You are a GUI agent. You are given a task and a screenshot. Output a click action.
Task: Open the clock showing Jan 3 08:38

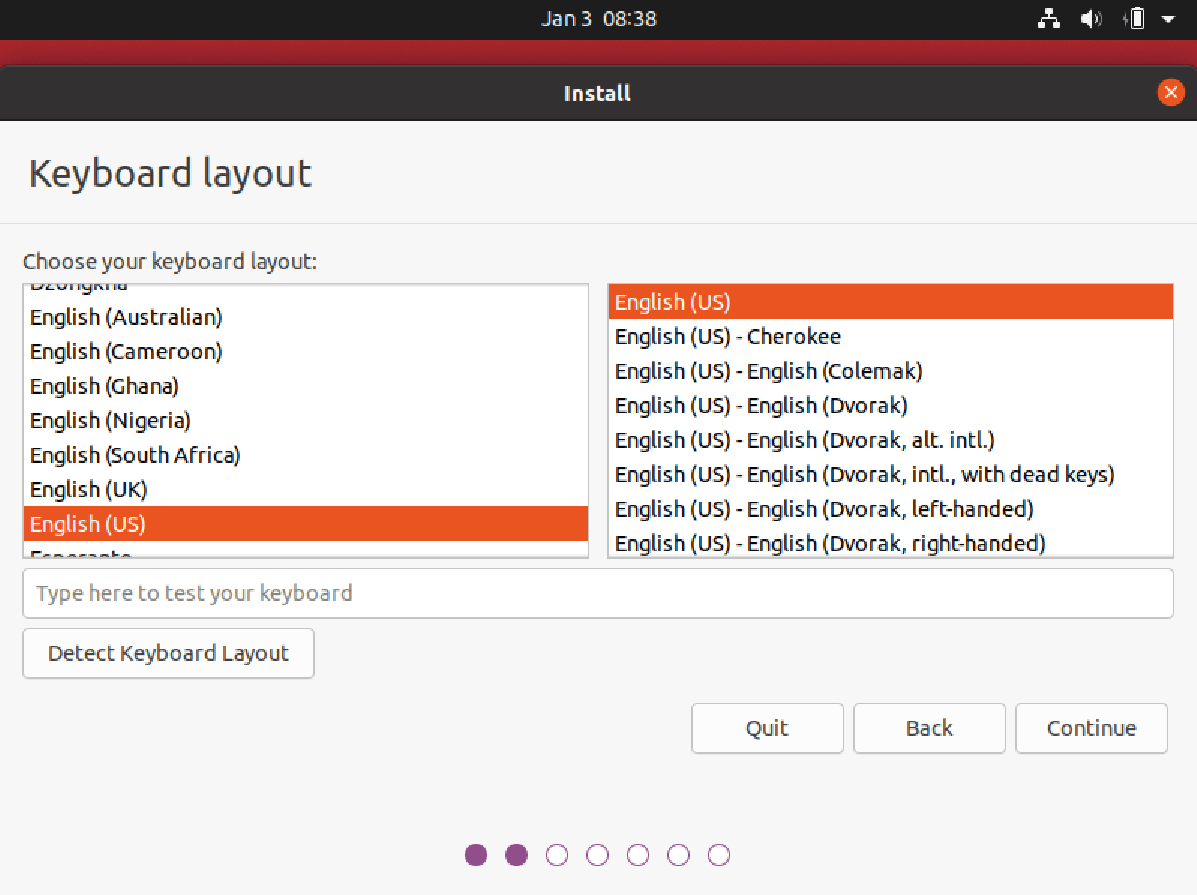[x=598, y=18]
